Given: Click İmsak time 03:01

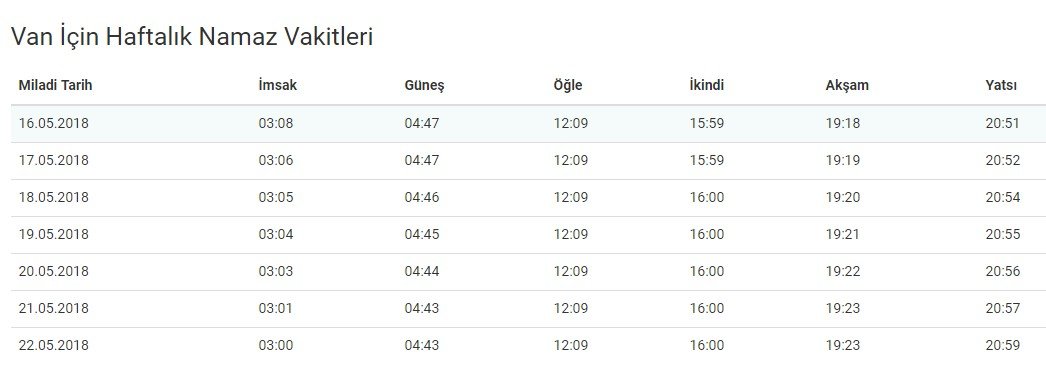Looking at the screenshot, I should point(276,309).
